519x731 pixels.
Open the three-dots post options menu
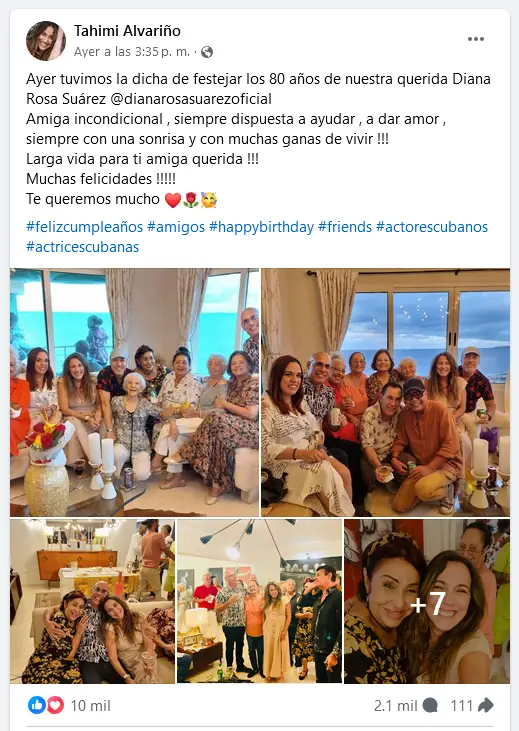(476, 39)
